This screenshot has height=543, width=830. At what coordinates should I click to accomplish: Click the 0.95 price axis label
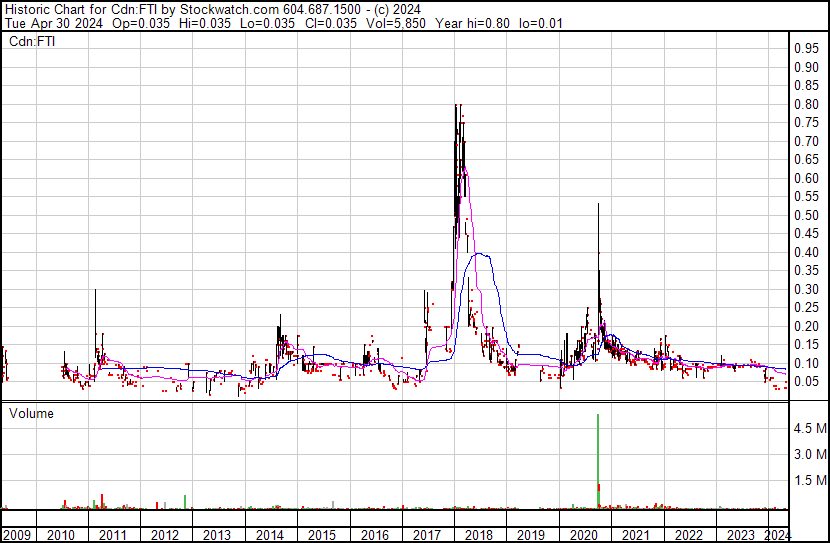tap(806, 49)
